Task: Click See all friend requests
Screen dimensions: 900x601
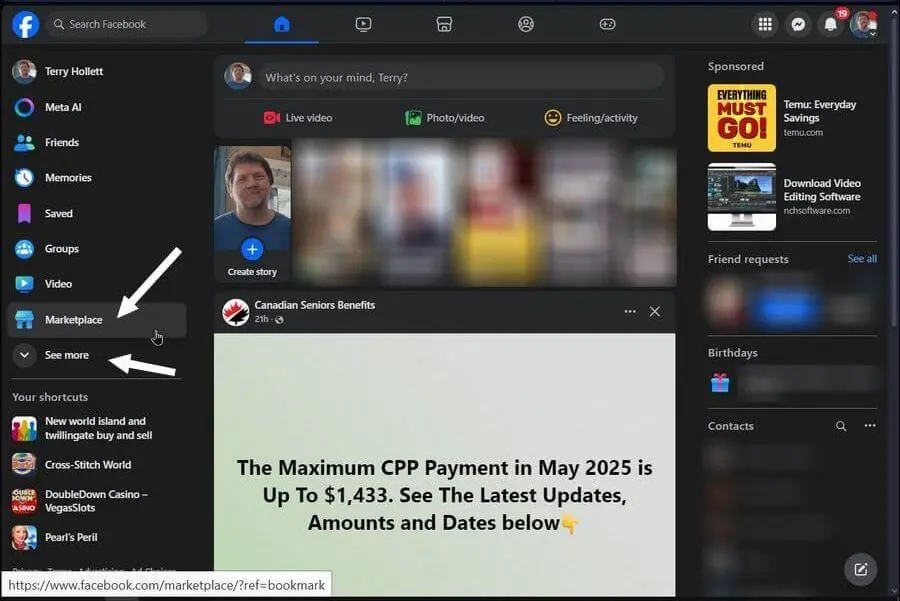Action: pyautogui.click(x=862, y=259)
